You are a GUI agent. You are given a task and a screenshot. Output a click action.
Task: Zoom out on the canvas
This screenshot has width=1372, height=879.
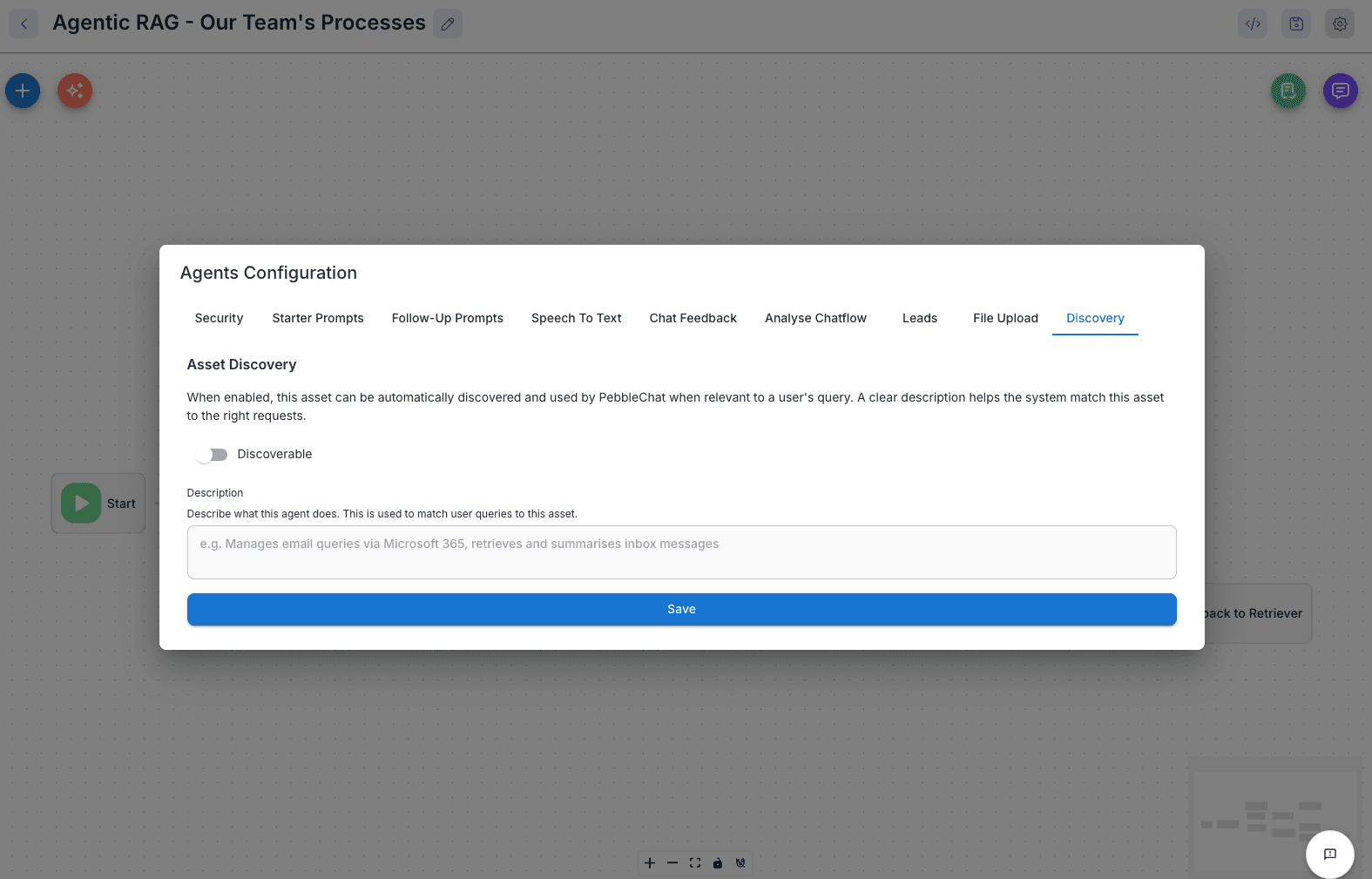[672, 863]
